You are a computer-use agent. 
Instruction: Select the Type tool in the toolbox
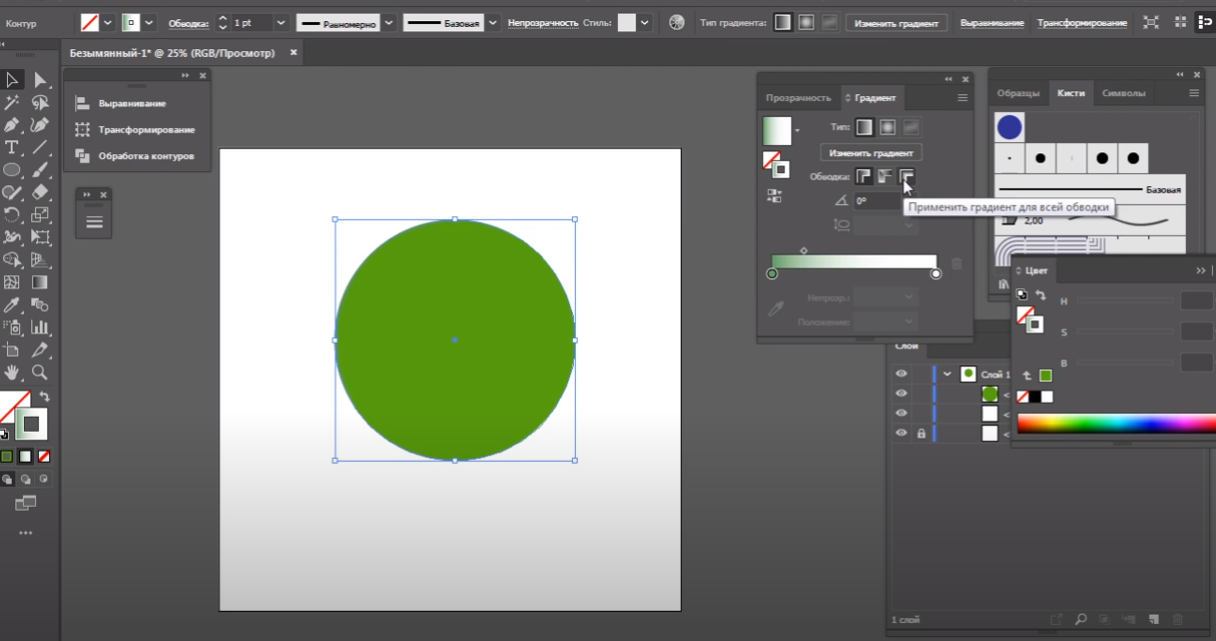(x=12, y=148)
